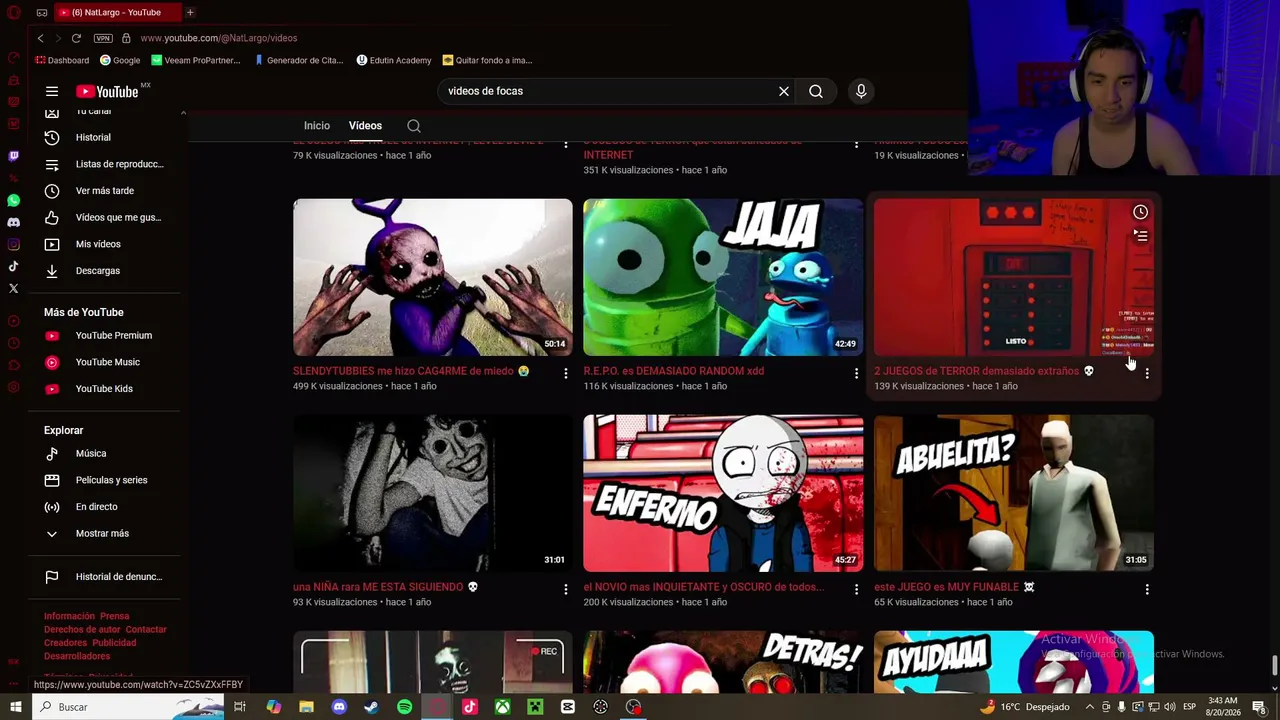Toggle the browser VPN badge
The height and width of the screenshot is (720, 1280).
pos(103,38)
